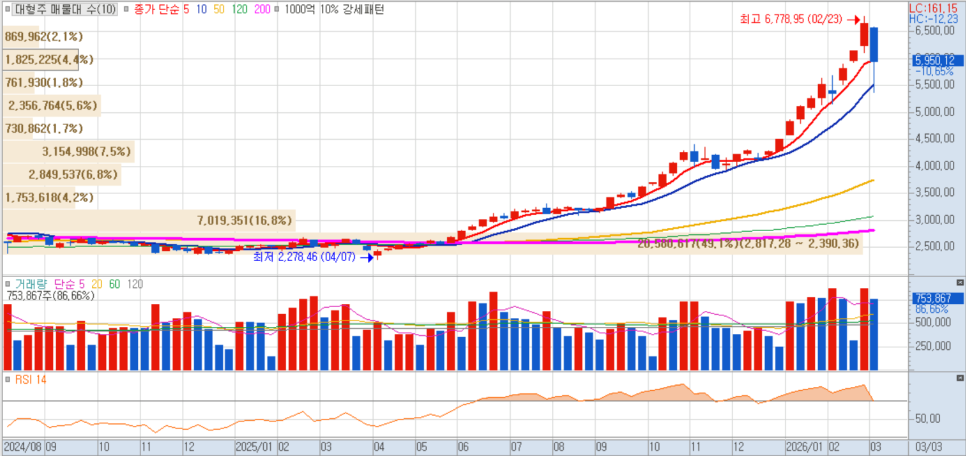The image size is (966, 456).
Task: Click the small square before 거래량 label
Action: coord(7,283)
